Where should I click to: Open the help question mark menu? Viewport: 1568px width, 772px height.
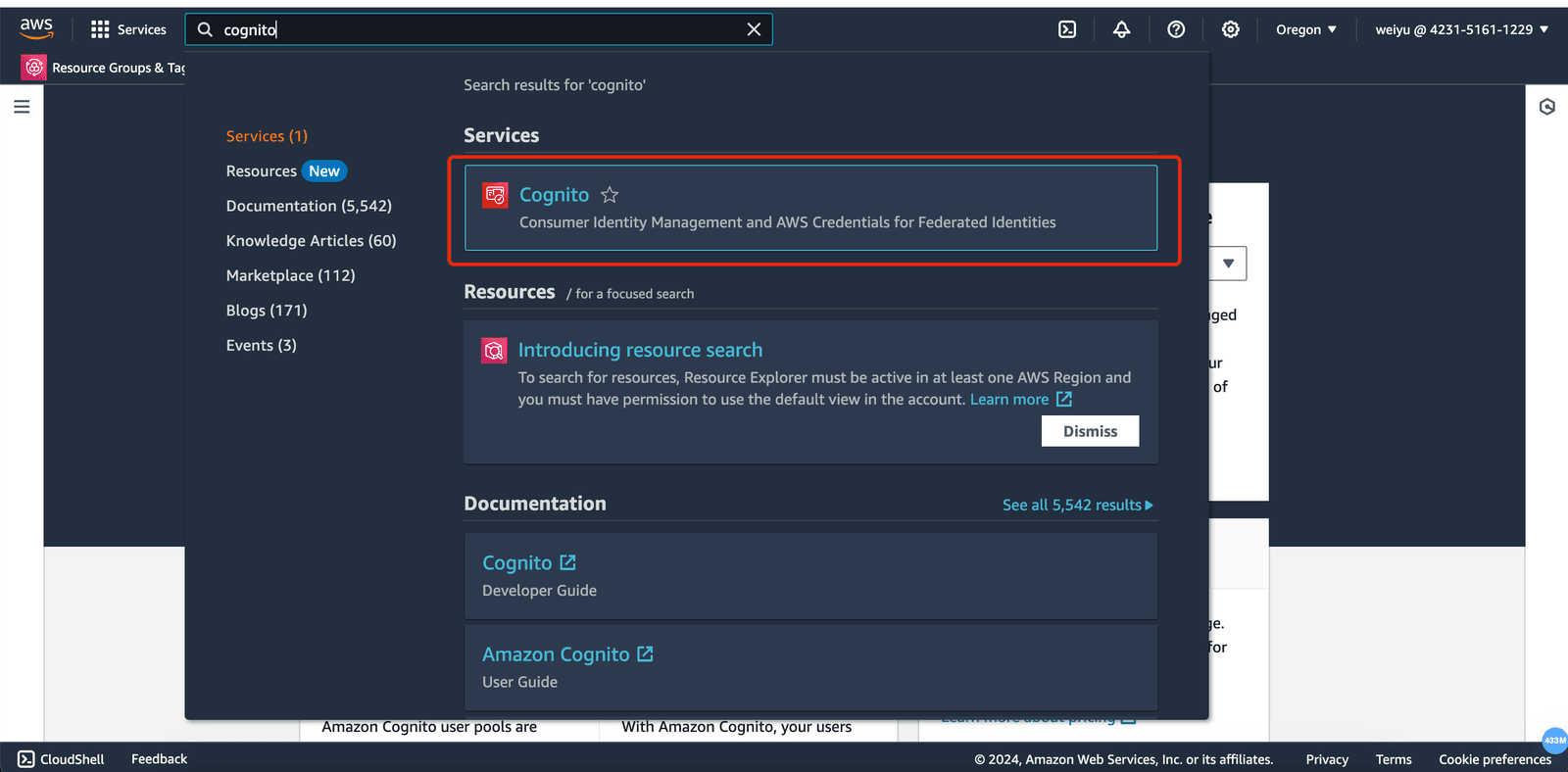pos(1176,29)
